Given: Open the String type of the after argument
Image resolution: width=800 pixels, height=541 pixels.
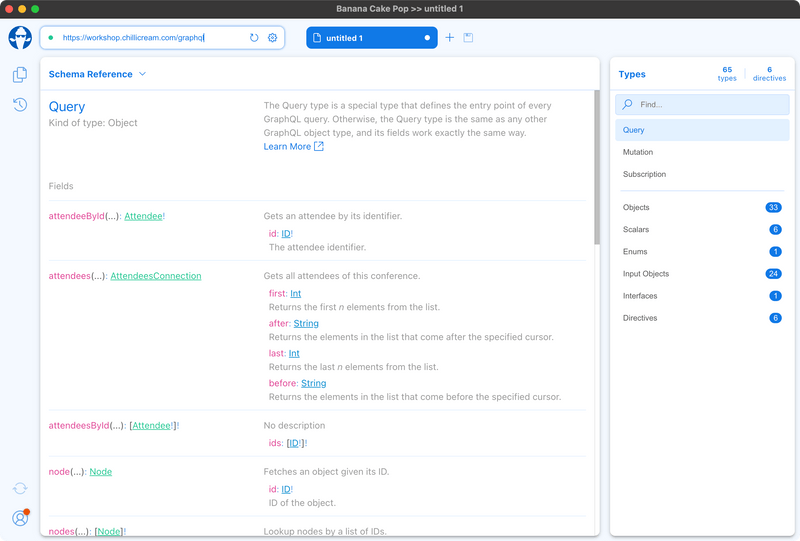Looking at the screenshot, I should click(306, 324).
